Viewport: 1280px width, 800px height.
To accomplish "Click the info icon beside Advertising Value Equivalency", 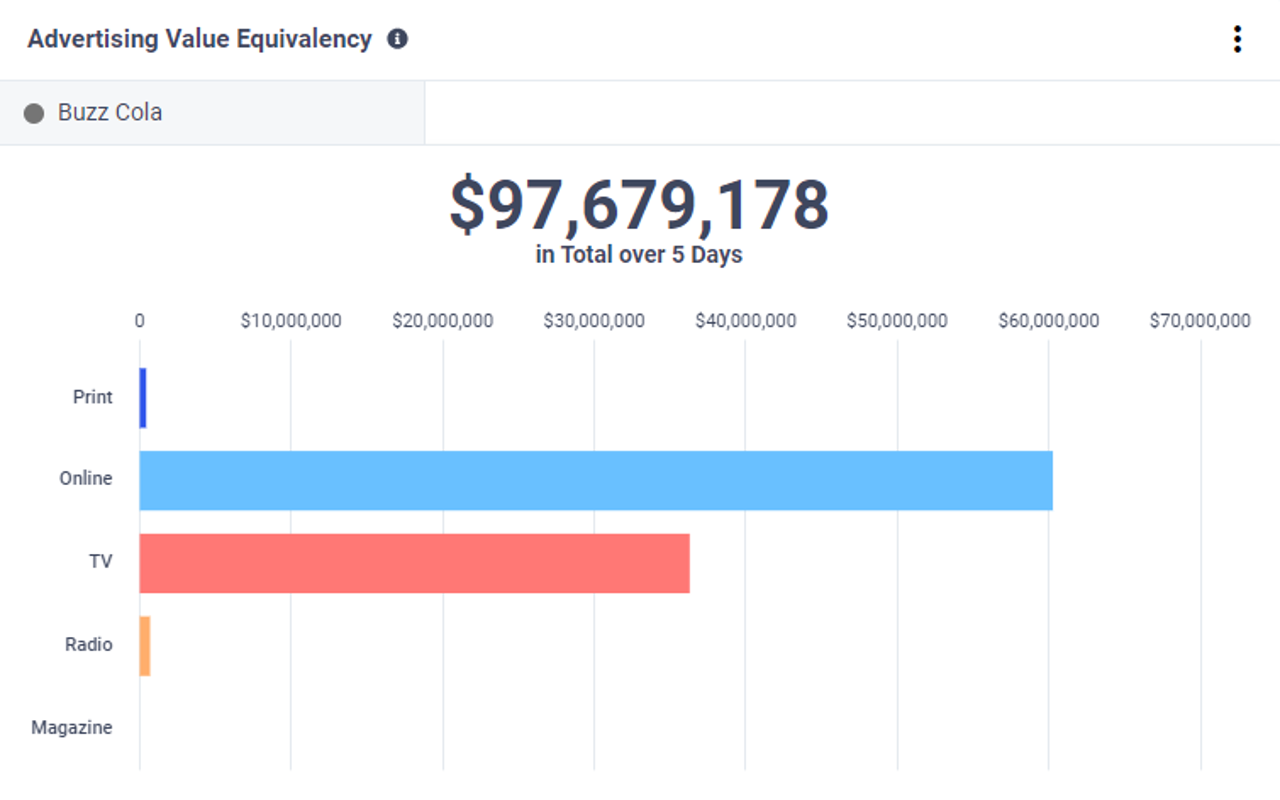I will click(x=397, y=39).
